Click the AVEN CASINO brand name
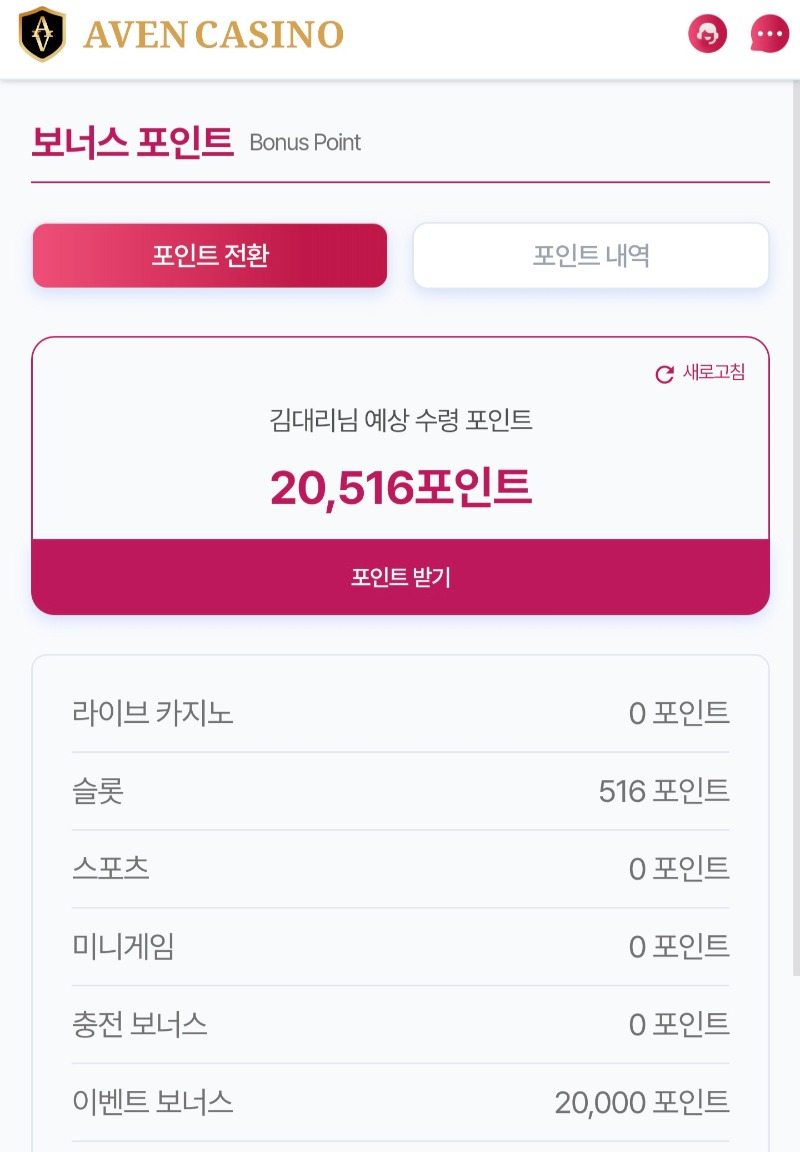 (x=213, y=35)
